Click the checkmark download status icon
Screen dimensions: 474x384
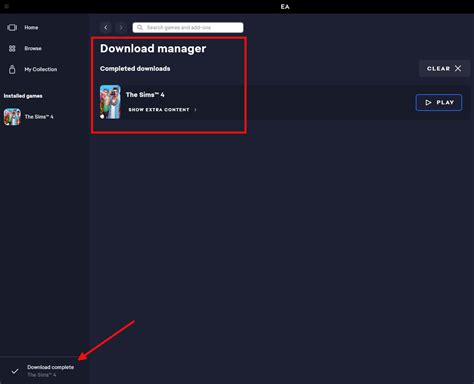tap(15, 371)
